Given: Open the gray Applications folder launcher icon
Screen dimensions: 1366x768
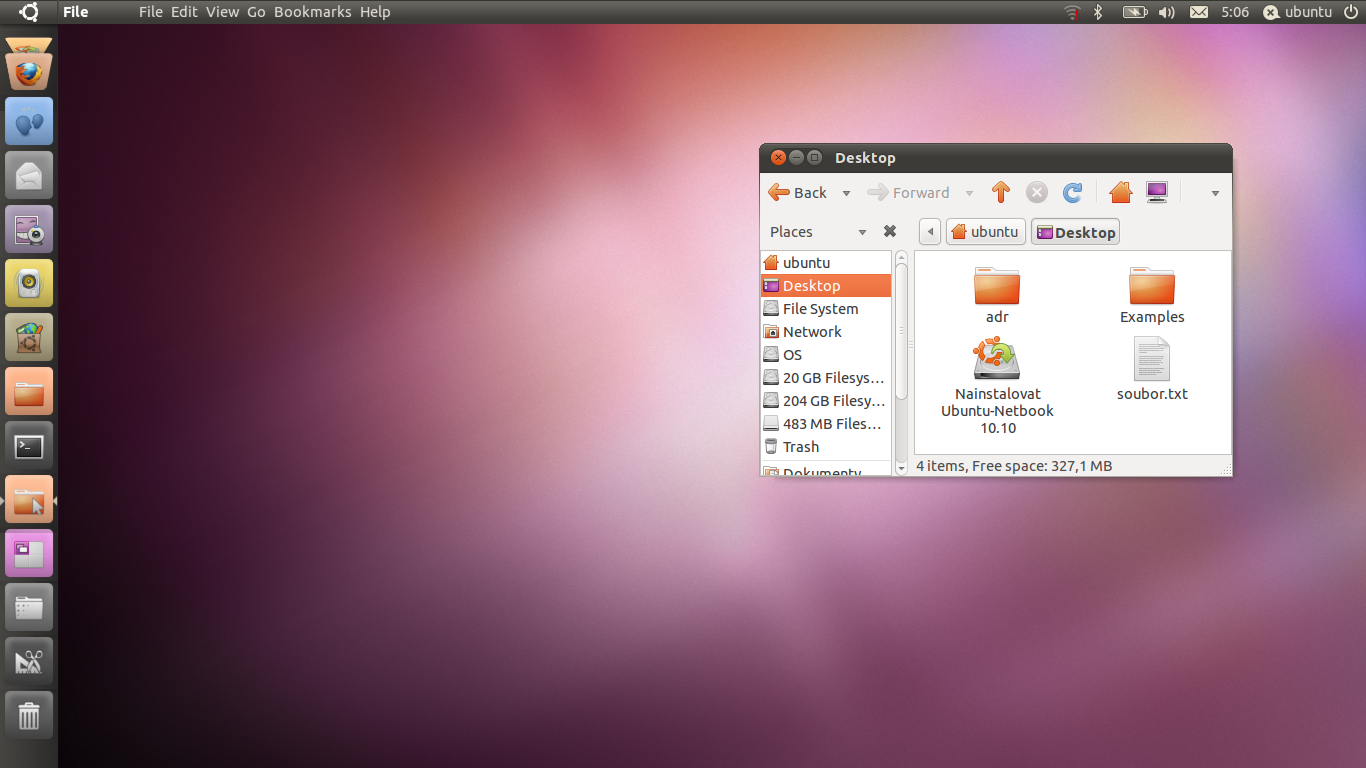Looking at the screenshot, I should point(29,607).
